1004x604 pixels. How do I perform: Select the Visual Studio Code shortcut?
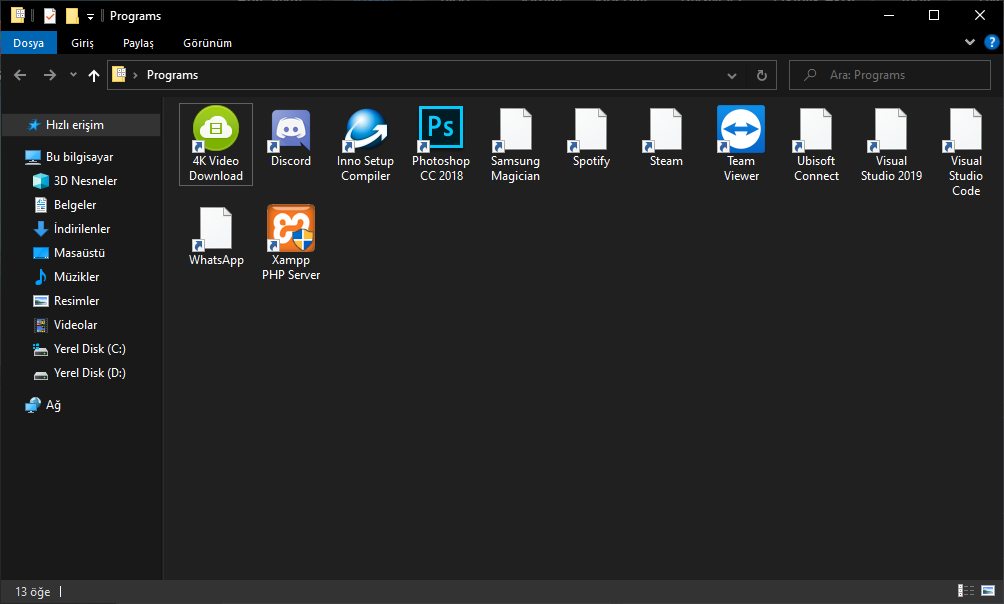(x=966, y=152)
